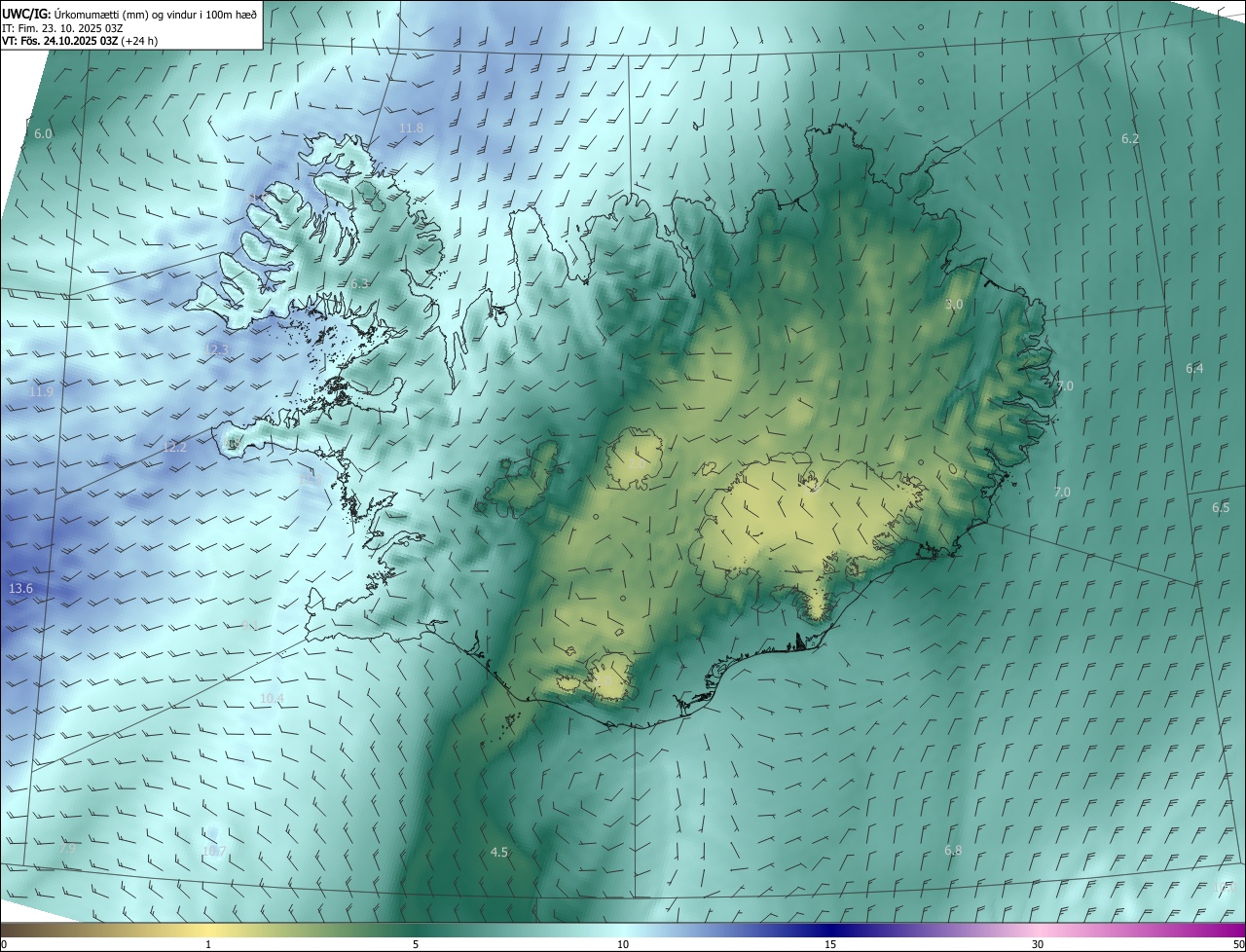Click the 3.0 value label in northeast Iceland
Image resolution: width=1246 pixels, height=952 pixels.
(954, 305)
